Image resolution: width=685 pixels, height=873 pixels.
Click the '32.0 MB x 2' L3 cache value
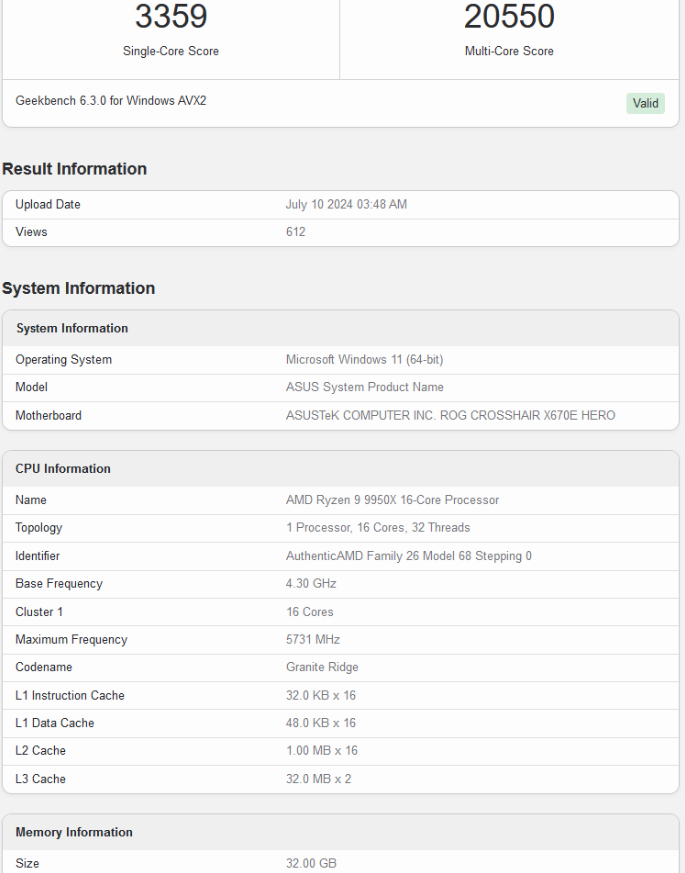click(x=319, y=779)
